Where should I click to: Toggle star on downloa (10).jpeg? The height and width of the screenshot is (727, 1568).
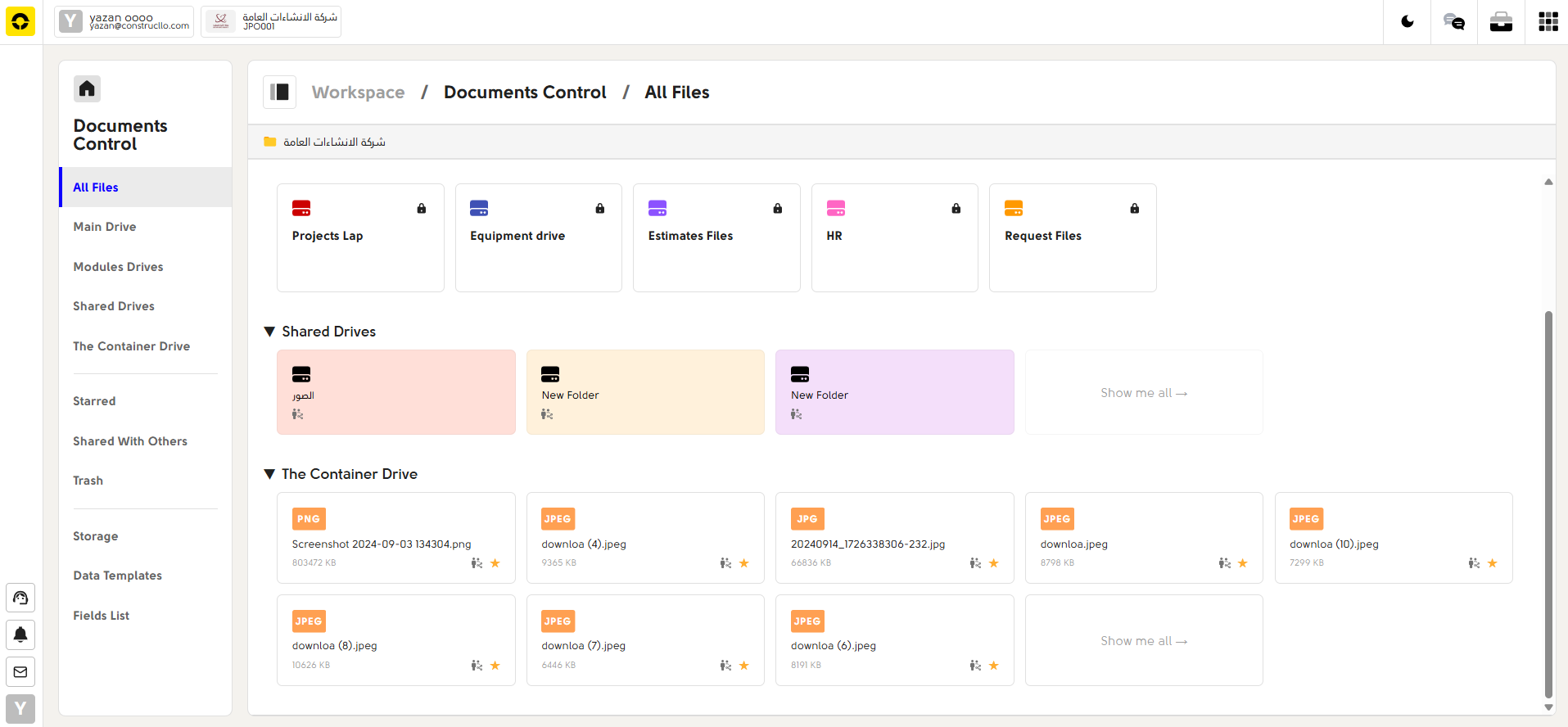tap(1493, 563)
